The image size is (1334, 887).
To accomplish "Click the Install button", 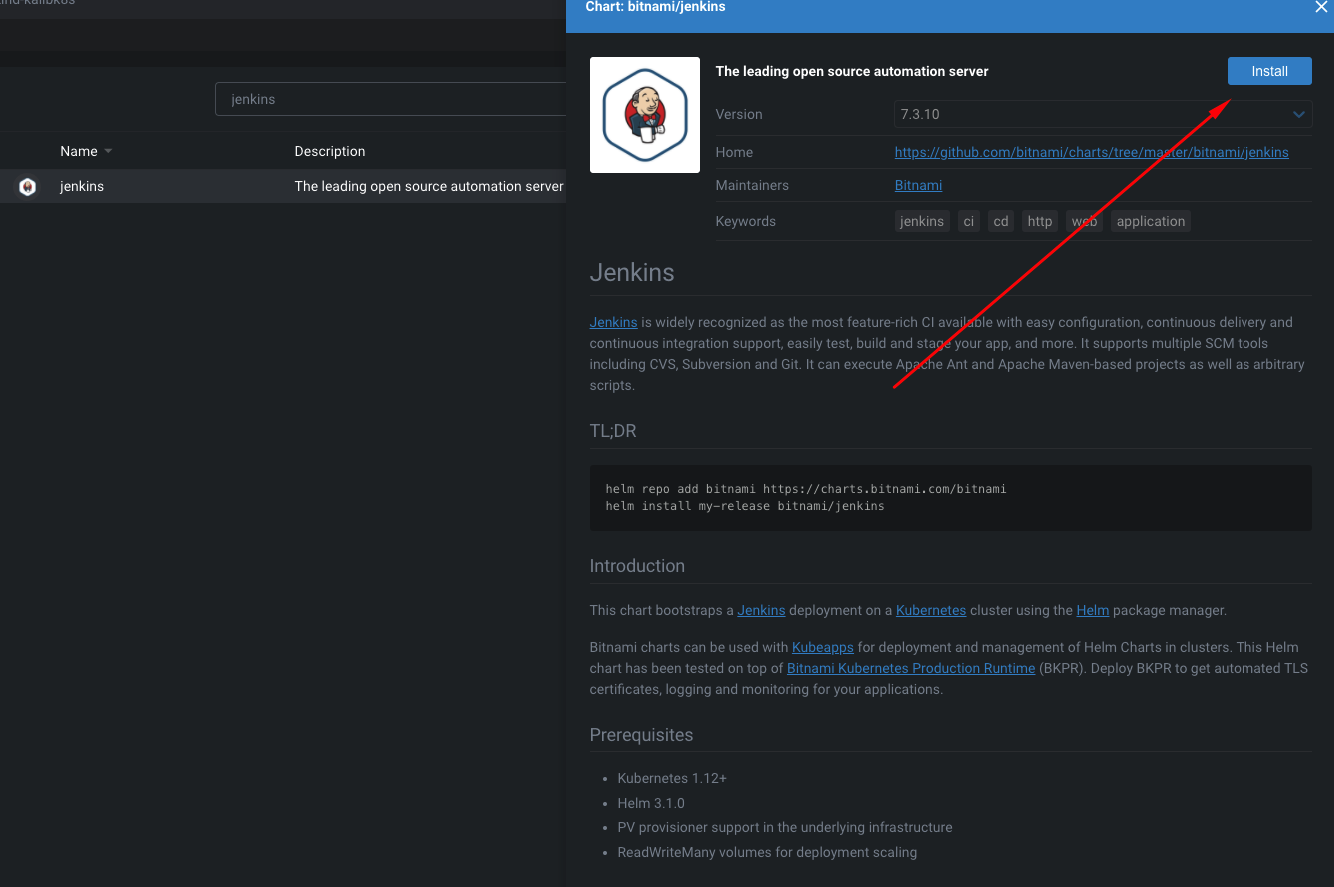I will tap(1269, 71).
